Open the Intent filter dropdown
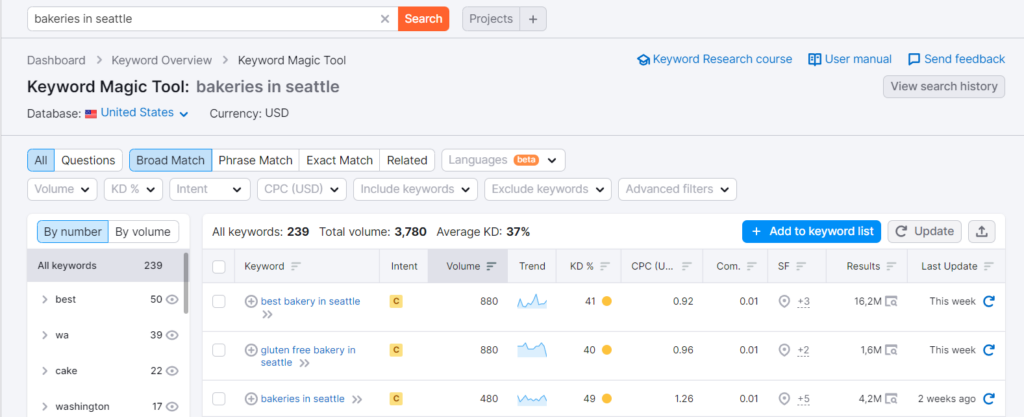1024x417 pixels. (x=210, y=189)
